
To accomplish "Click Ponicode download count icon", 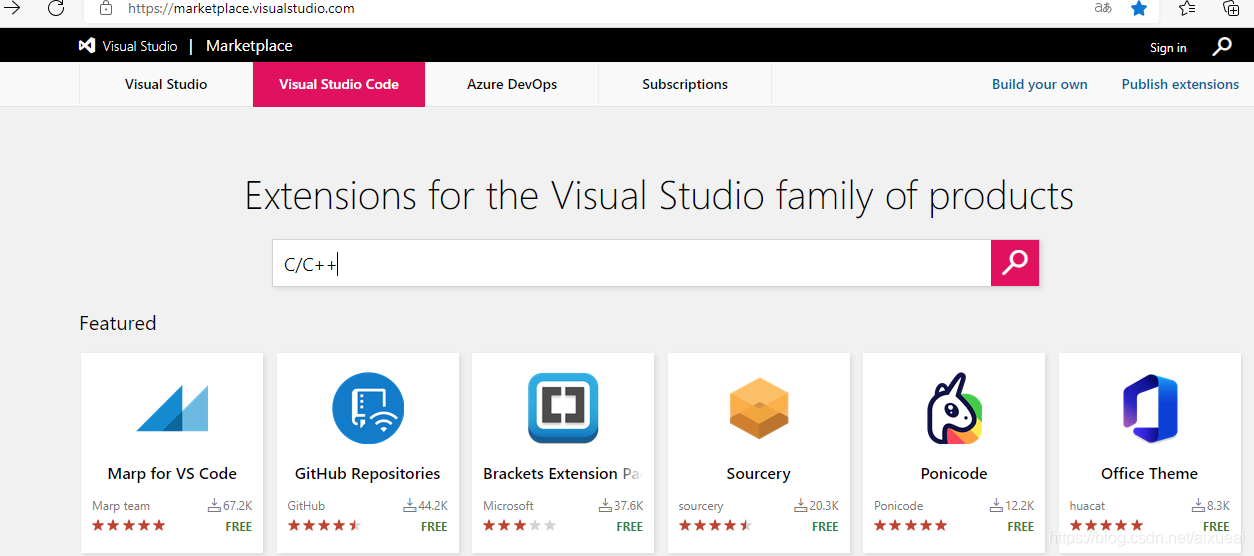I will pos(996,505).
